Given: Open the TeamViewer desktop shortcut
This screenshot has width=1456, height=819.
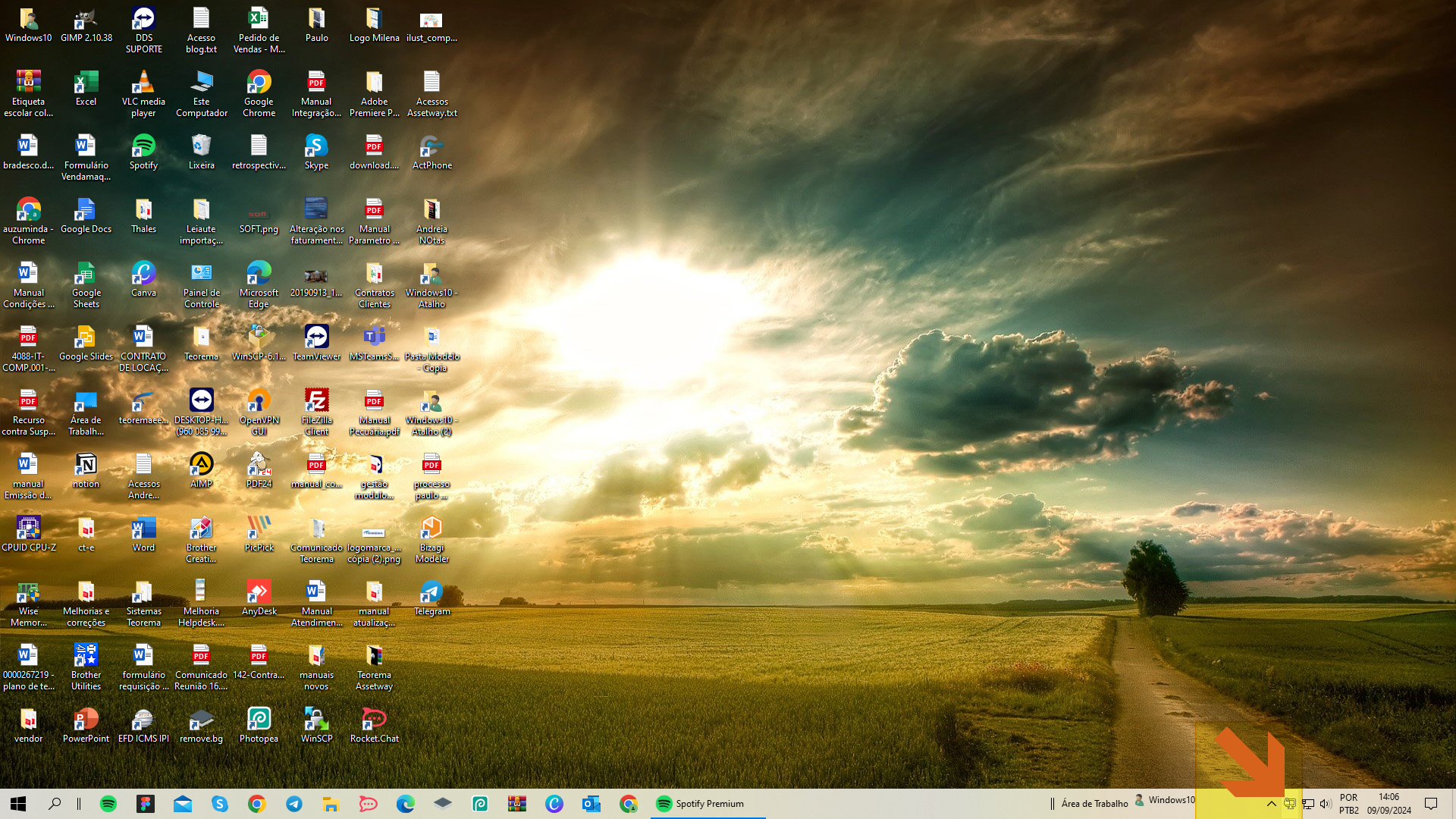Looking at the screenshot, I should pos(316,344).
